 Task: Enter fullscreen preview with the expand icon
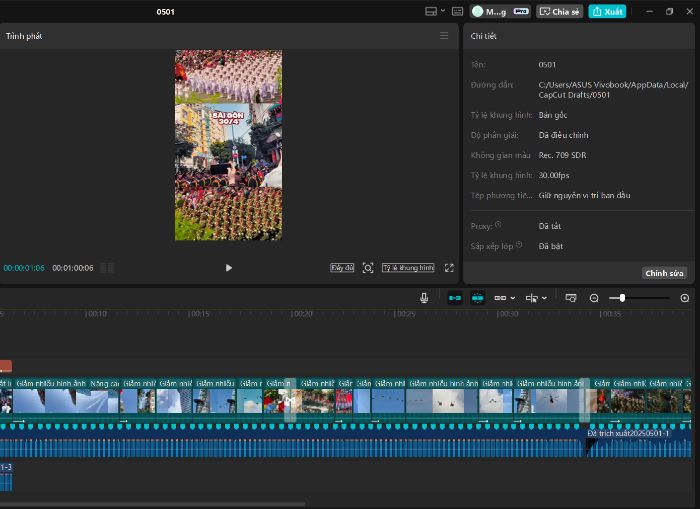click(449, 268)
